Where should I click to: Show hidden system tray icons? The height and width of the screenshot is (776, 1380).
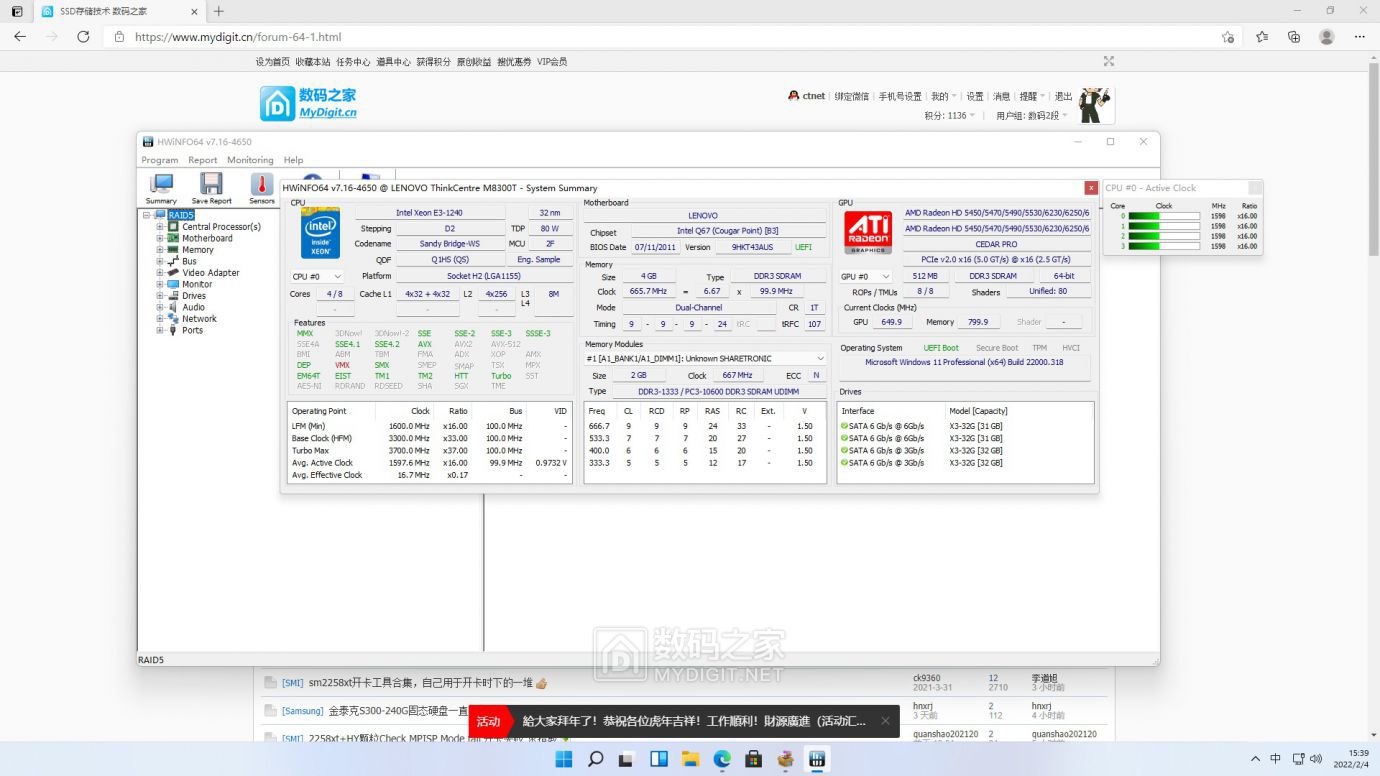click(1256, 759)
